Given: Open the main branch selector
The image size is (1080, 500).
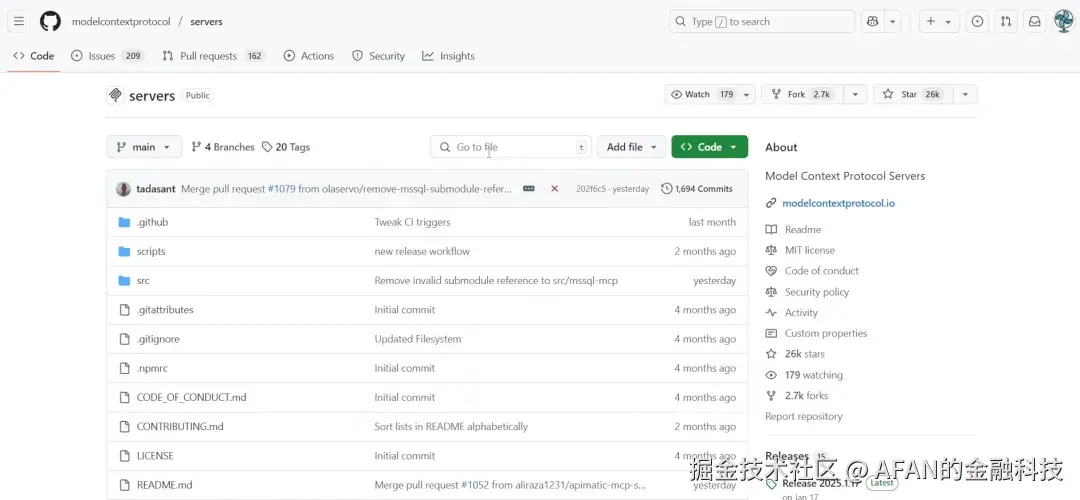Looking at the screenshot, I should pos(144,147).
